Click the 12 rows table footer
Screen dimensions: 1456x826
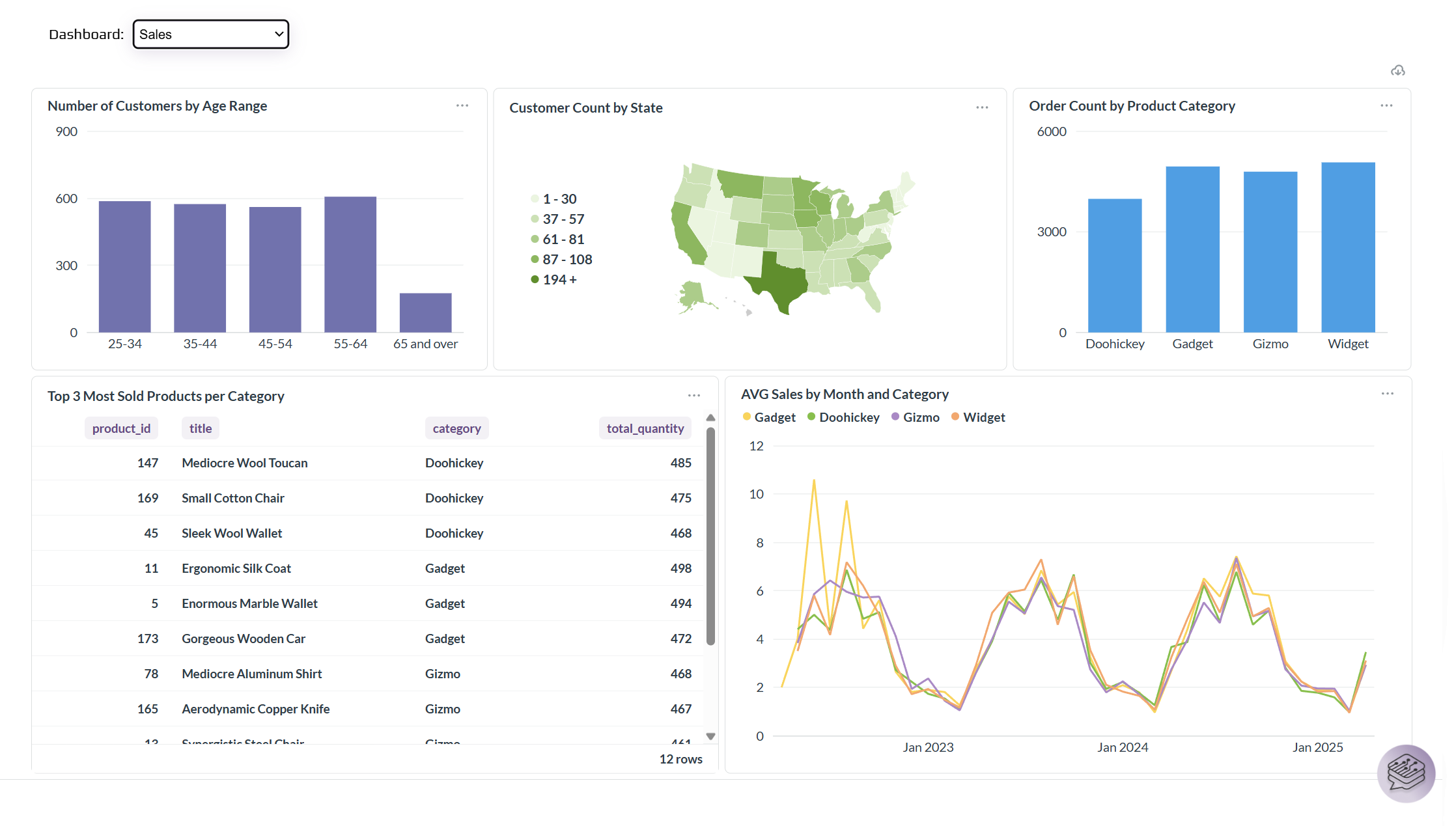(x=680, y=758)
